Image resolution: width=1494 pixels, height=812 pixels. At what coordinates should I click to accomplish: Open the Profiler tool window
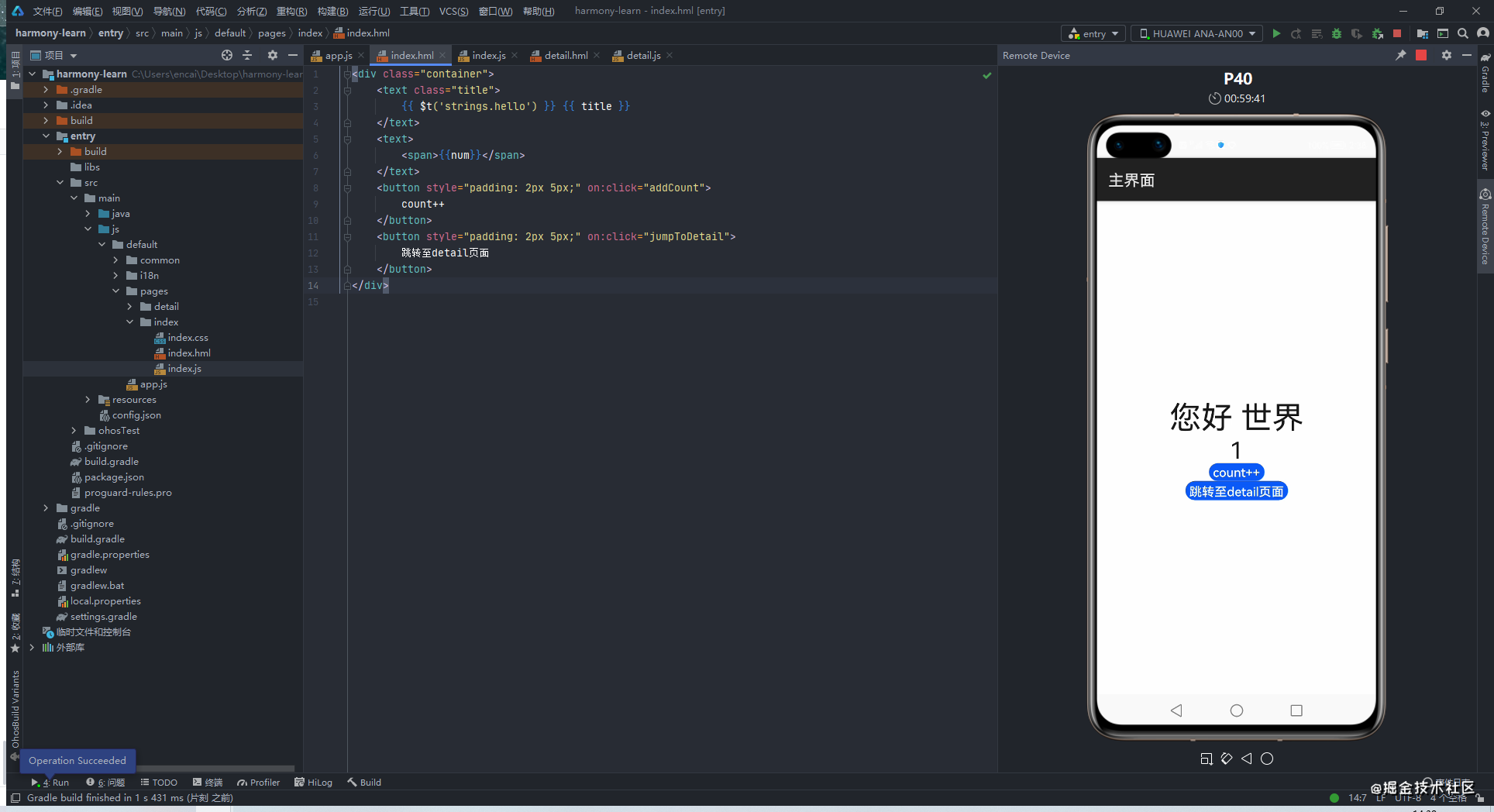[259, 783]
